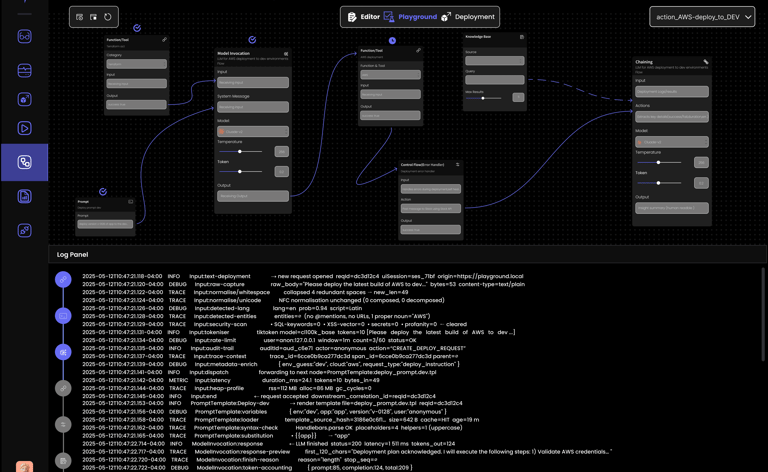Viewport: 768px width, 472px height.
Task: Click Output field in Transform Function/Tool node
Action: (137, 104)
